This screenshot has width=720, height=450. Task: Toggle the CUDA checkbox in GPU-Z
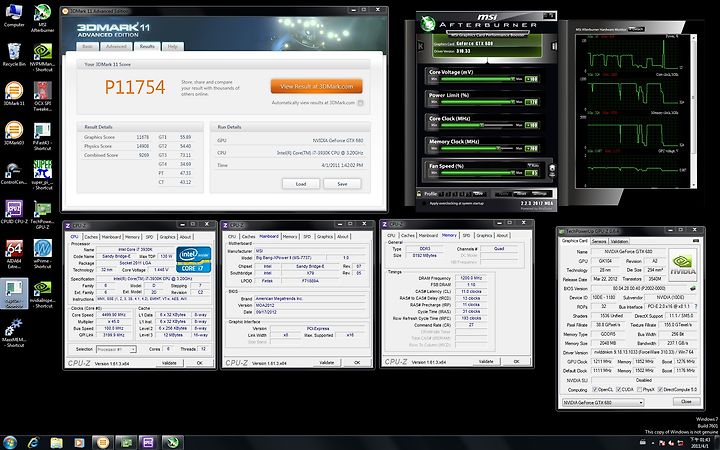(x=619, y=389)
